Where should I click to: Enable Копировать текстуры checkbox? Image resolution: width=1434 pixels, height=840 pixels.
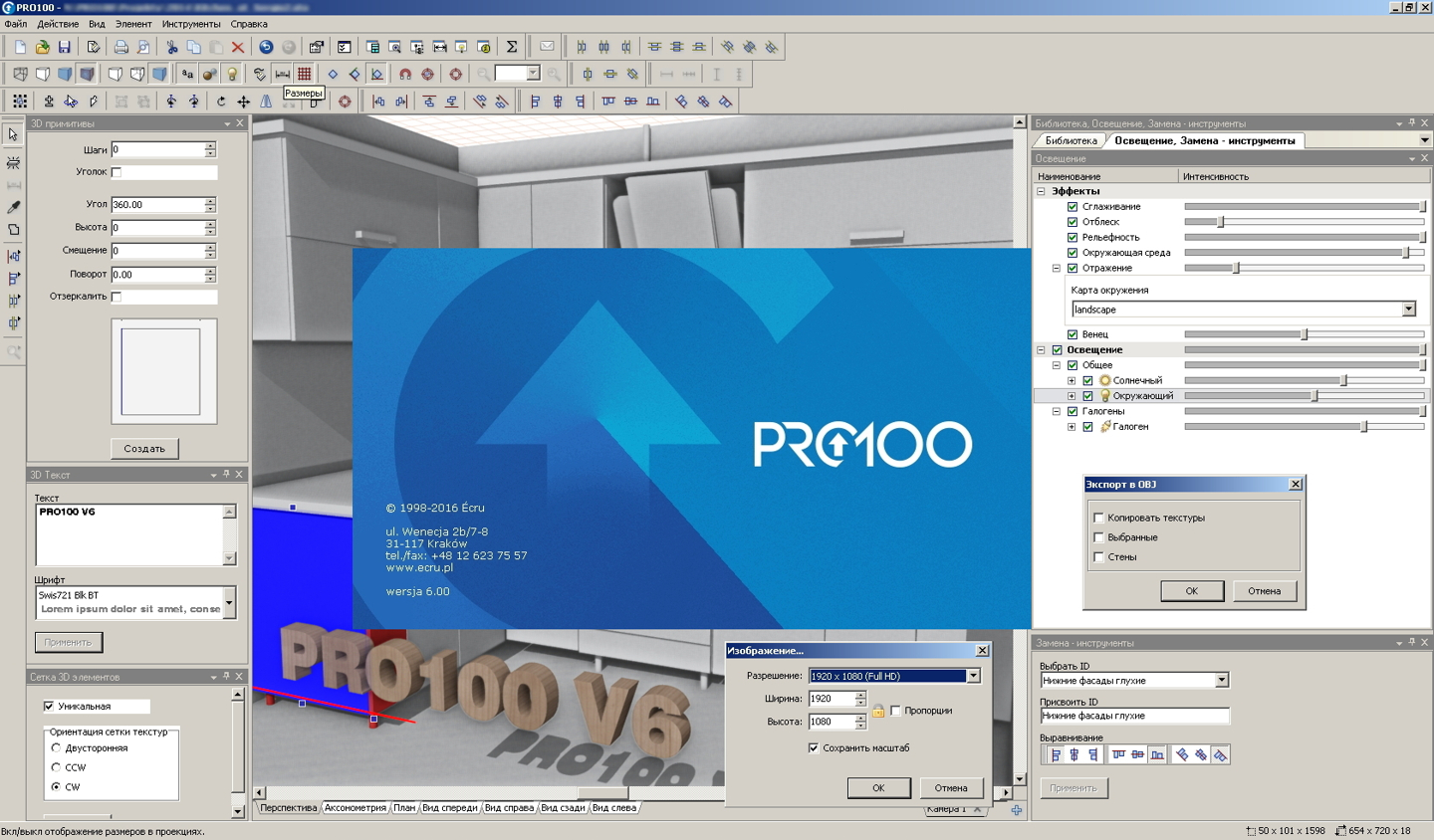click(x=1098, y=518)
